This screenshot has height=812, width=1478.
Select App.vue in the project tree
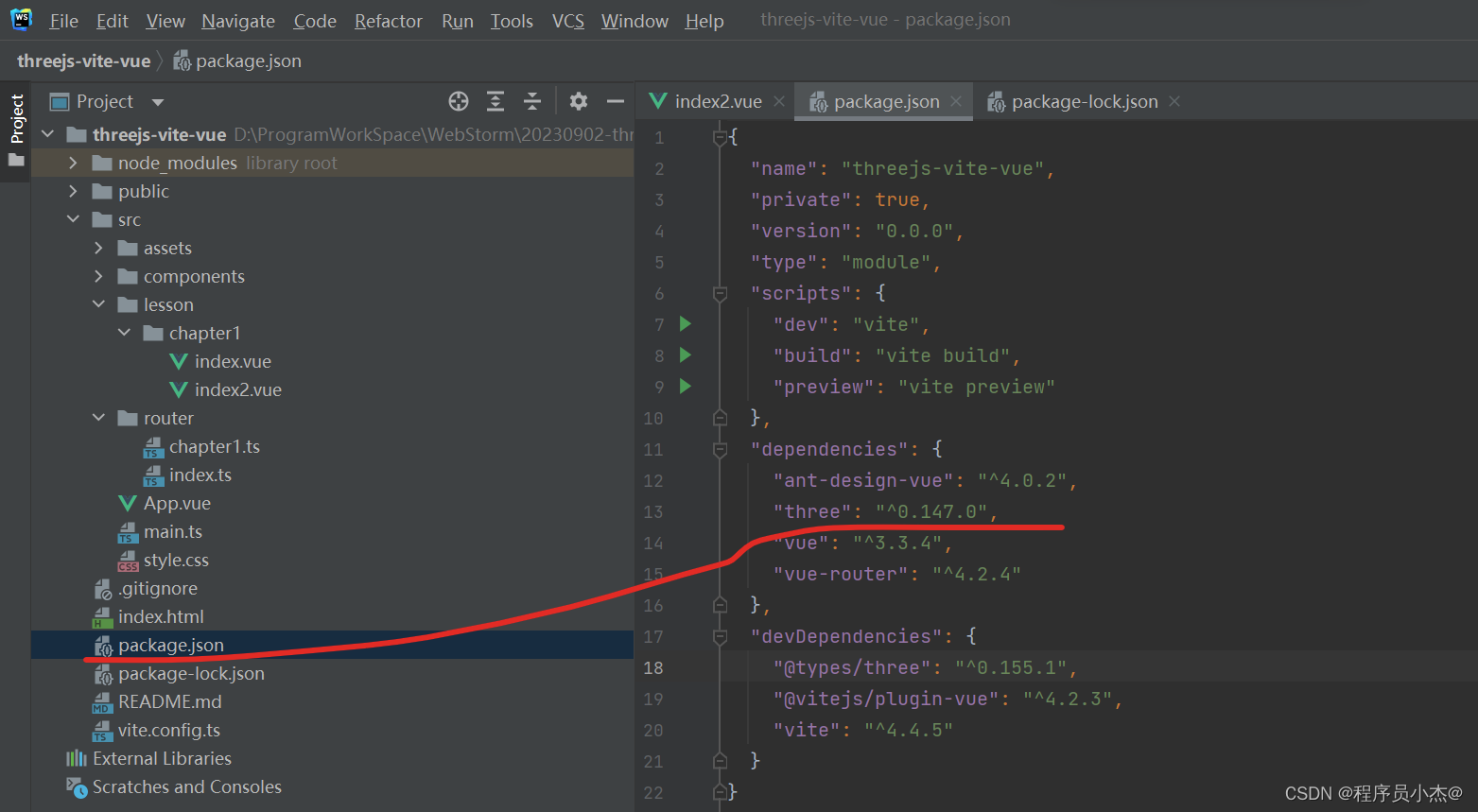pyautogui.click(x=177, y=503)
